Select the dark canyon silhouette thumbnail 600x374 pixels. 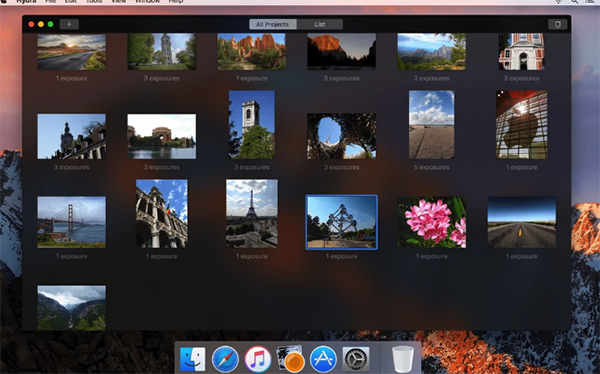click(341, 52)
